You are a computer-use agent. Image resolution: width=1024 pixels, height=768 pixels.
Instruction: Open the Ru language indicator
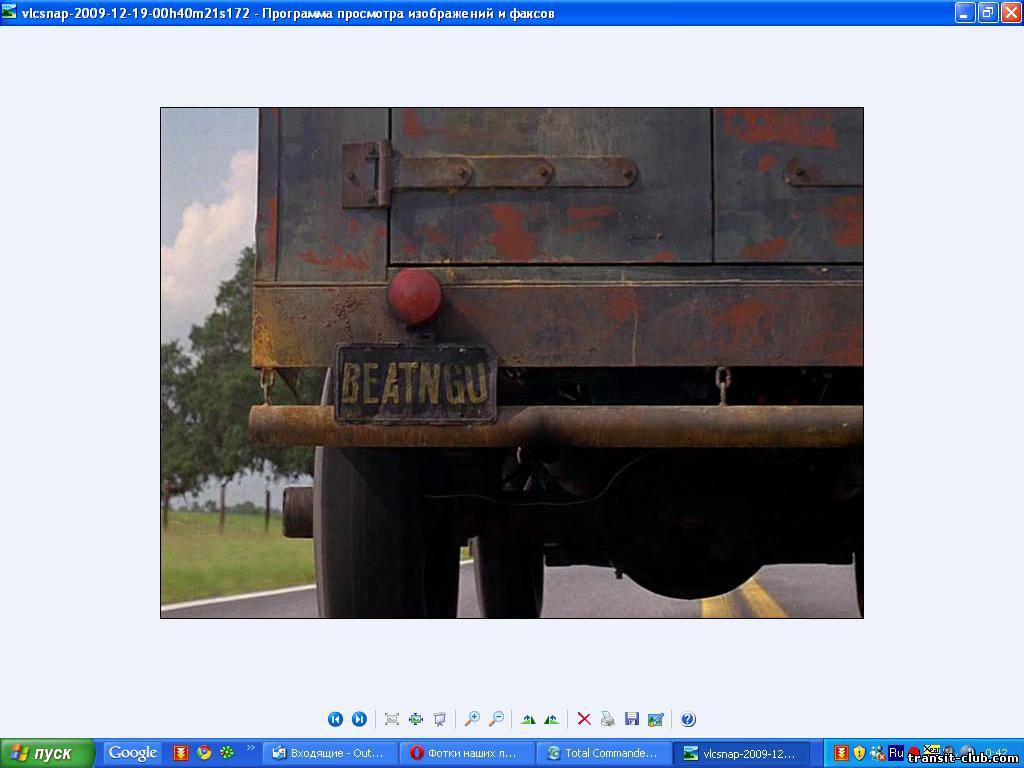[x=896, y=753]
